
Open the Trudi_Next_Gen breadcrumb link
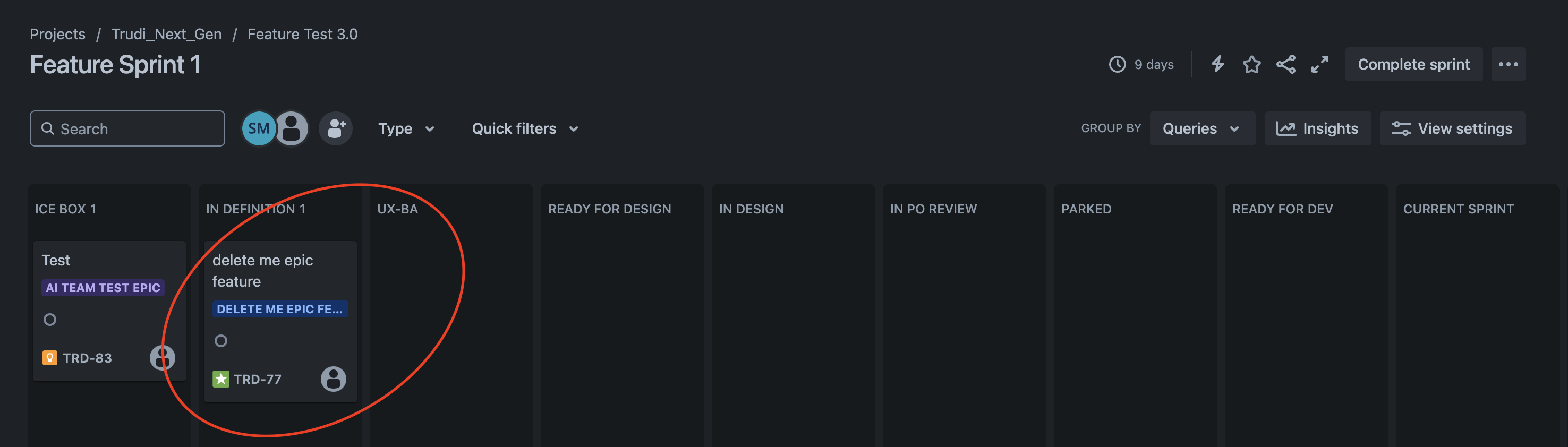[166, 34]
